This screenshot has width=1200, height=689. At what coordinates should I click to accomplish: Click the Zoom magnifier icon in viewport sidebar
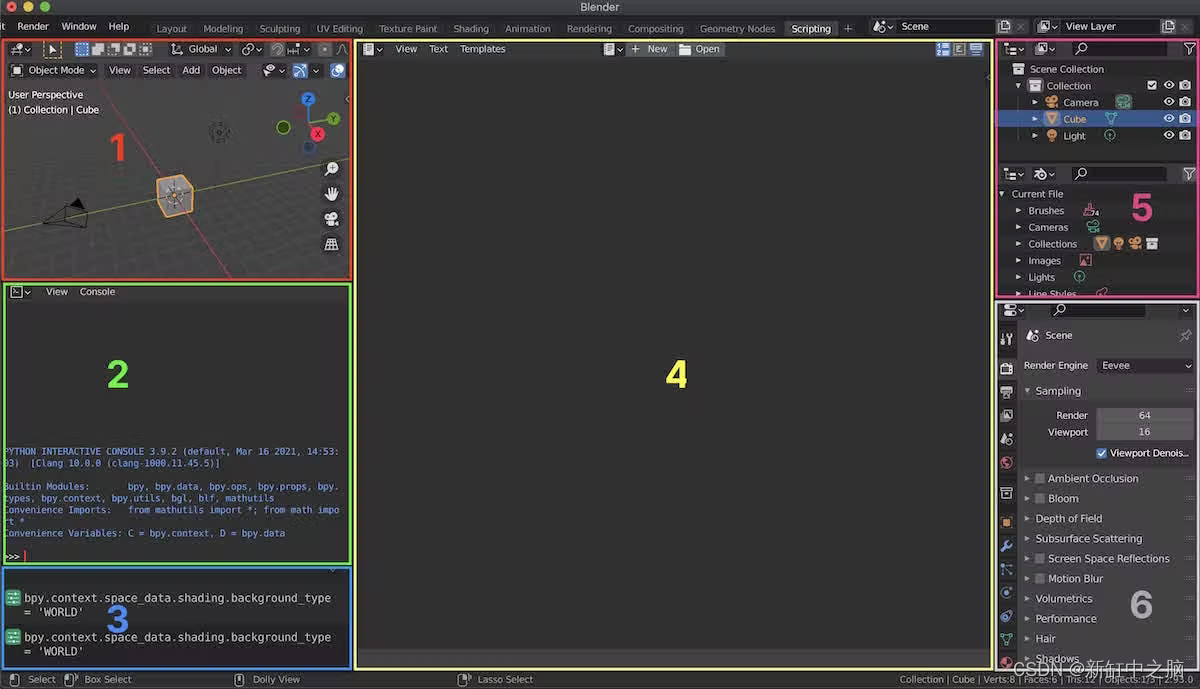[331, 169]
